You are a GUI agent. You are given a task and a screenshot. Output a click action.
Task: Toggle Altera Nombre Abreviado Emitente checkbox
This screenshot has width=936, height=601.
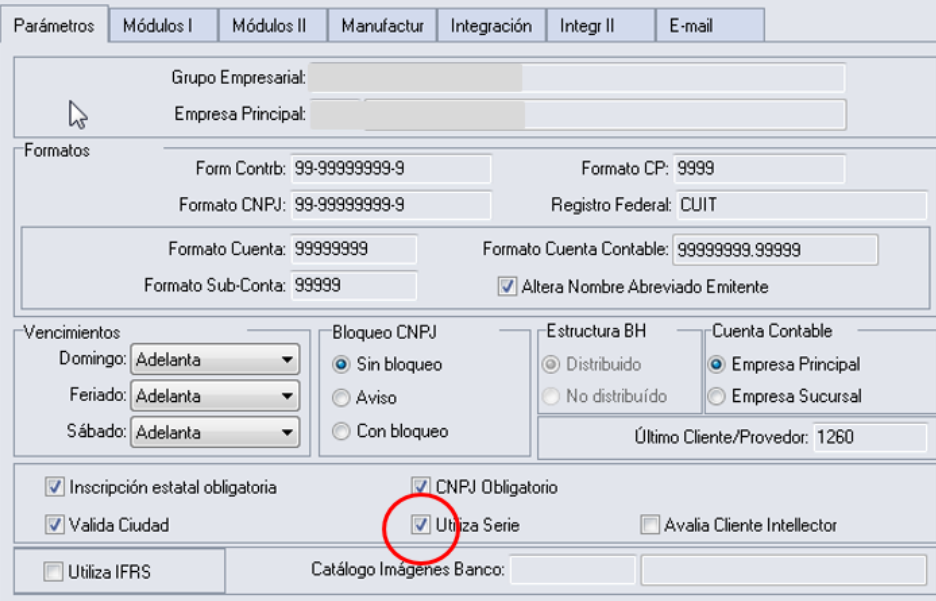click(507, 286)
